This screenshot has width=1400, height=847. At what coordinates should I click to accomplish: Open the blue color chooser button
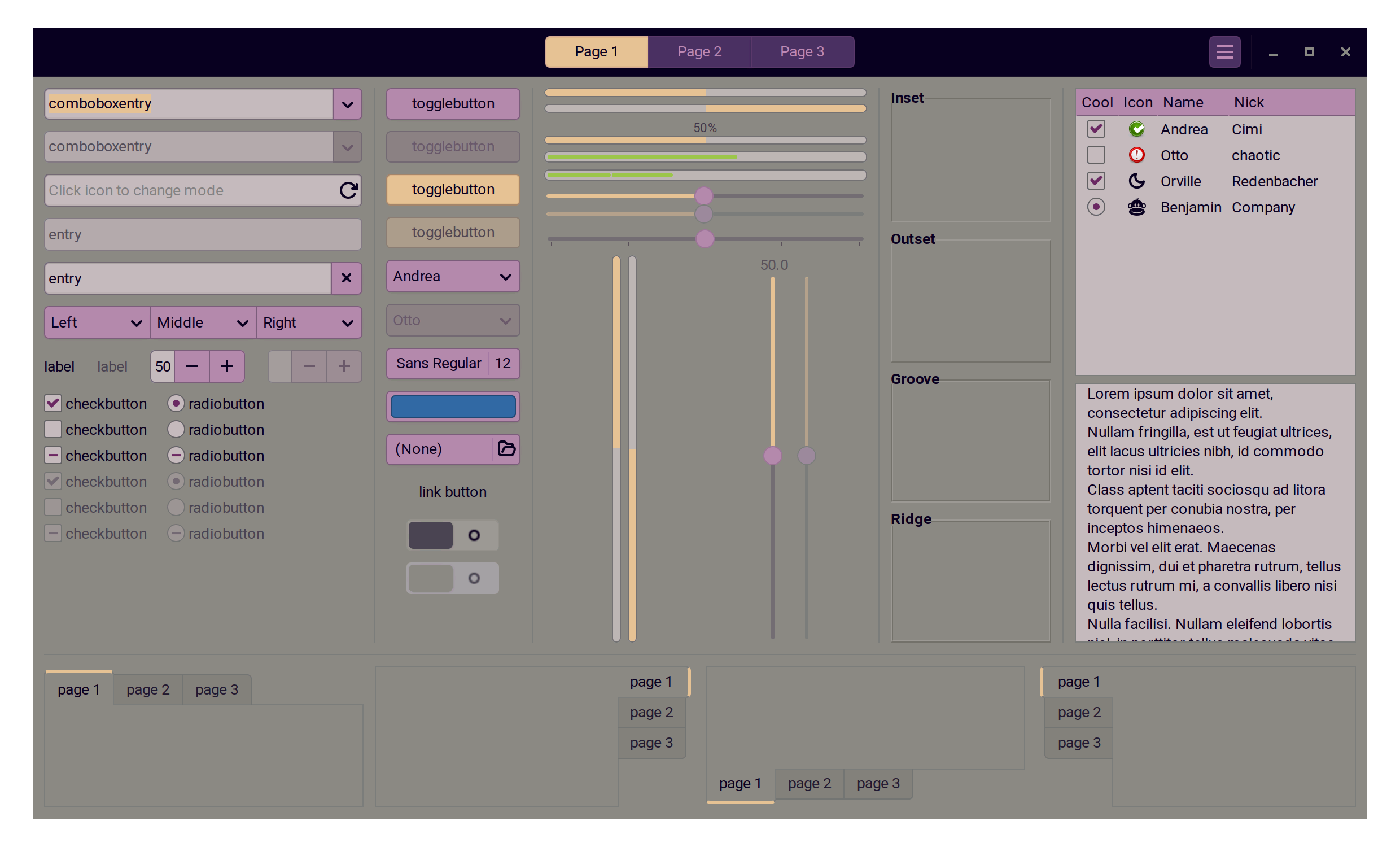point(453,407)
